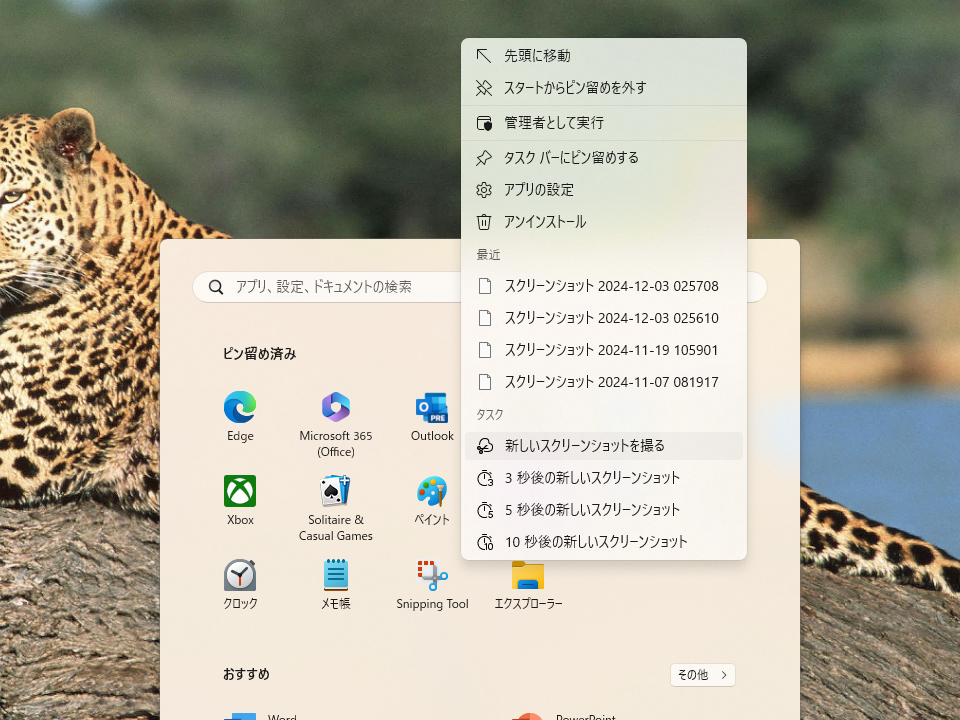Open recent スクリーンショット 2024-12-03 025708
The height and width of the screenshot is (720, 960).
tap(602, 286)
